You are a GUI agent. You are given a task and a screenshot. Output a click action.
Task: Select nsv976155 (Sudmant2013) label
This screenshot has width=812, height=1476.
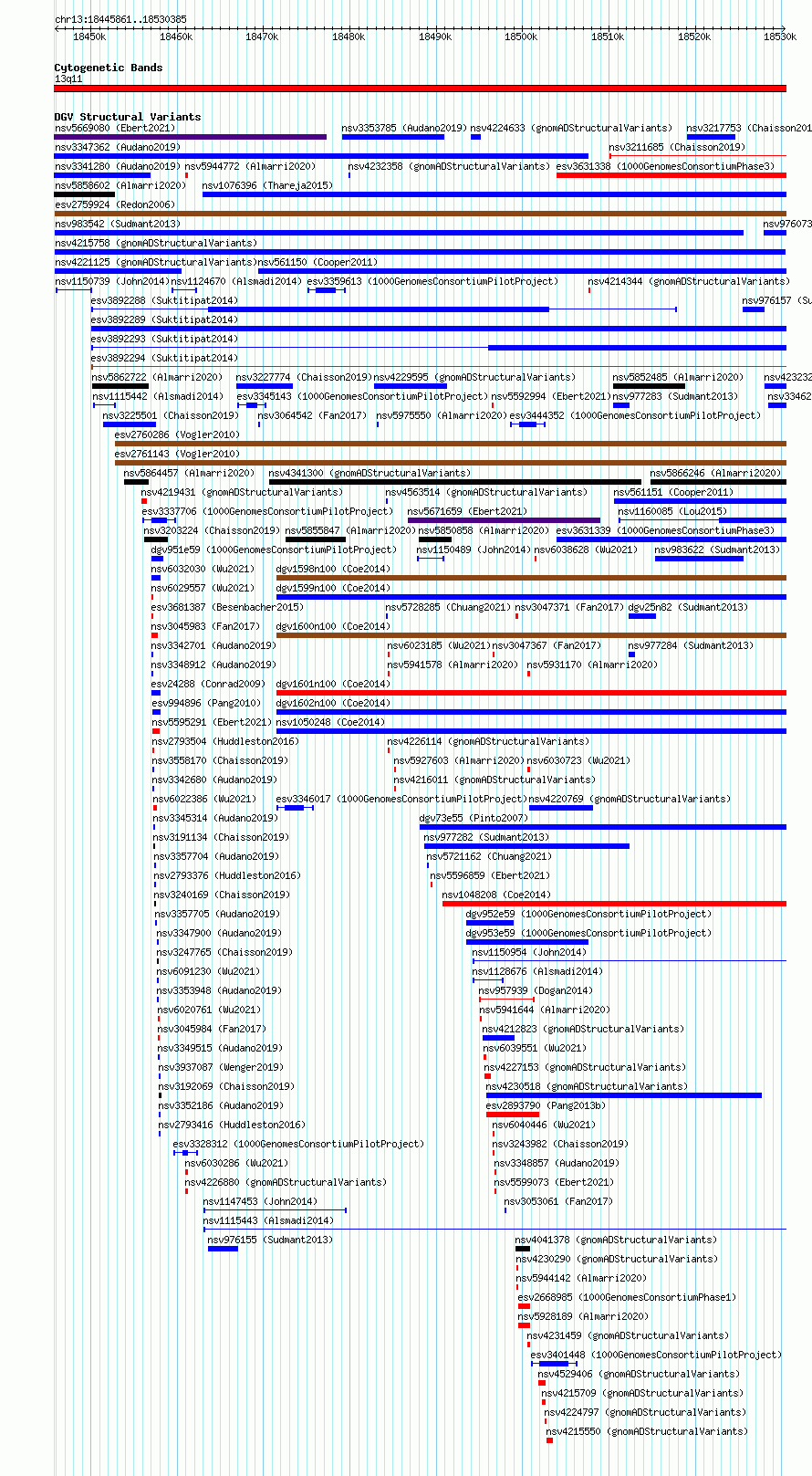tap(270, 1240)
